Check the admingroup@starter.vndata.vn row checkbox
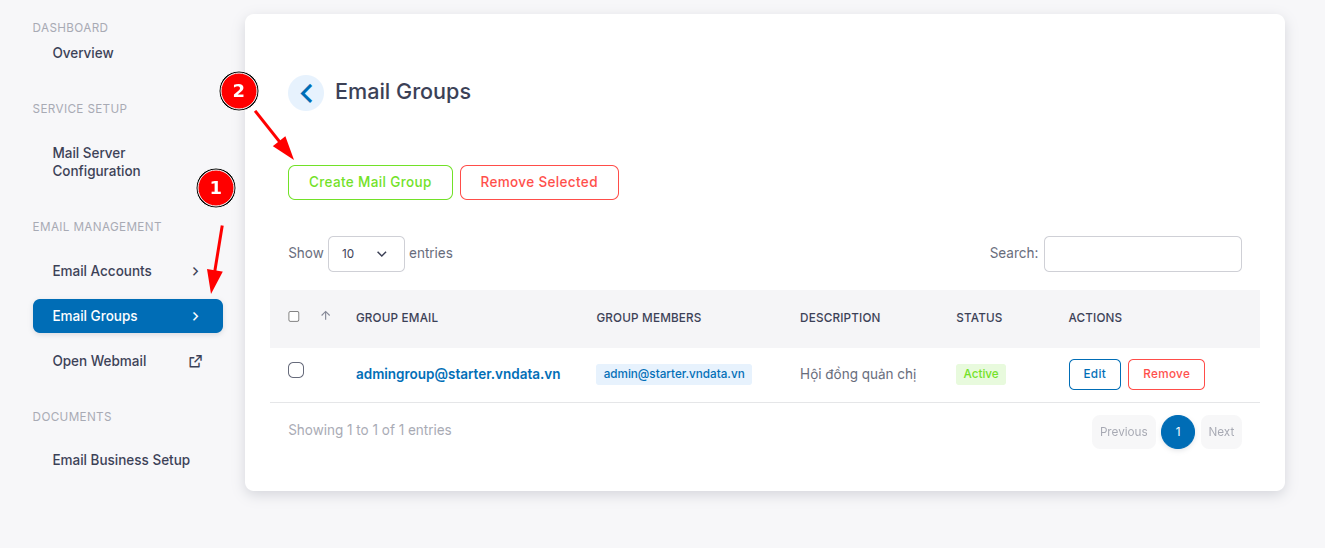 coord(296,370)
